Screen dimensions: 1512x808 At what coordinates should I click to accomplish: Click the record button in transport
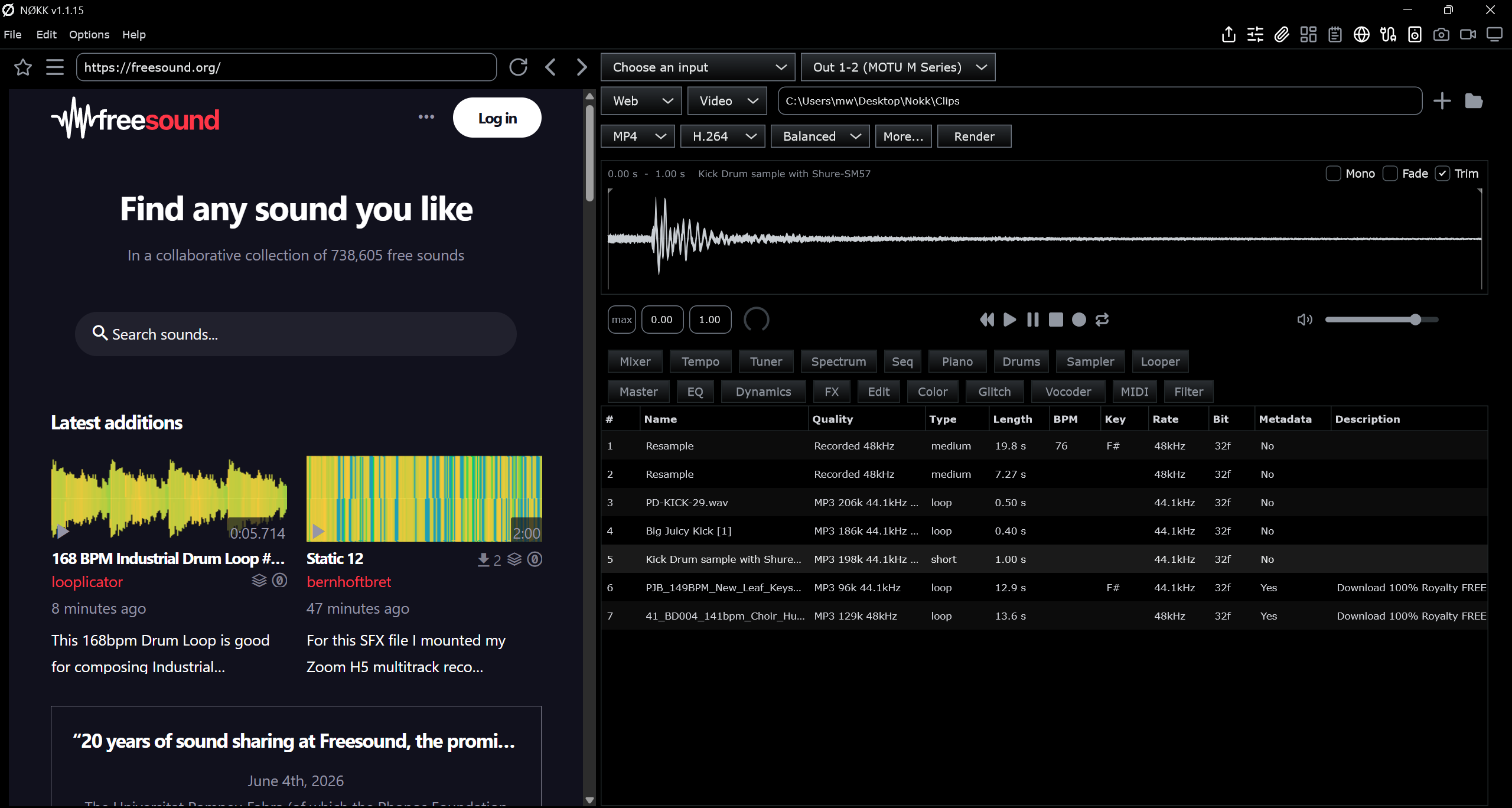click(x=1079, y=320)
